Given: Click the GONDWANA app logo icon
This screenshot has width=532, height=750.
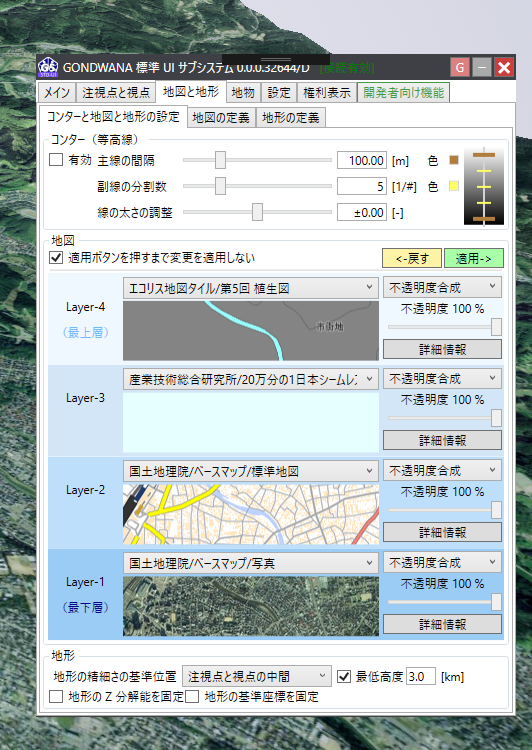Looking at the screenshot, I should [x=48, y=67].
